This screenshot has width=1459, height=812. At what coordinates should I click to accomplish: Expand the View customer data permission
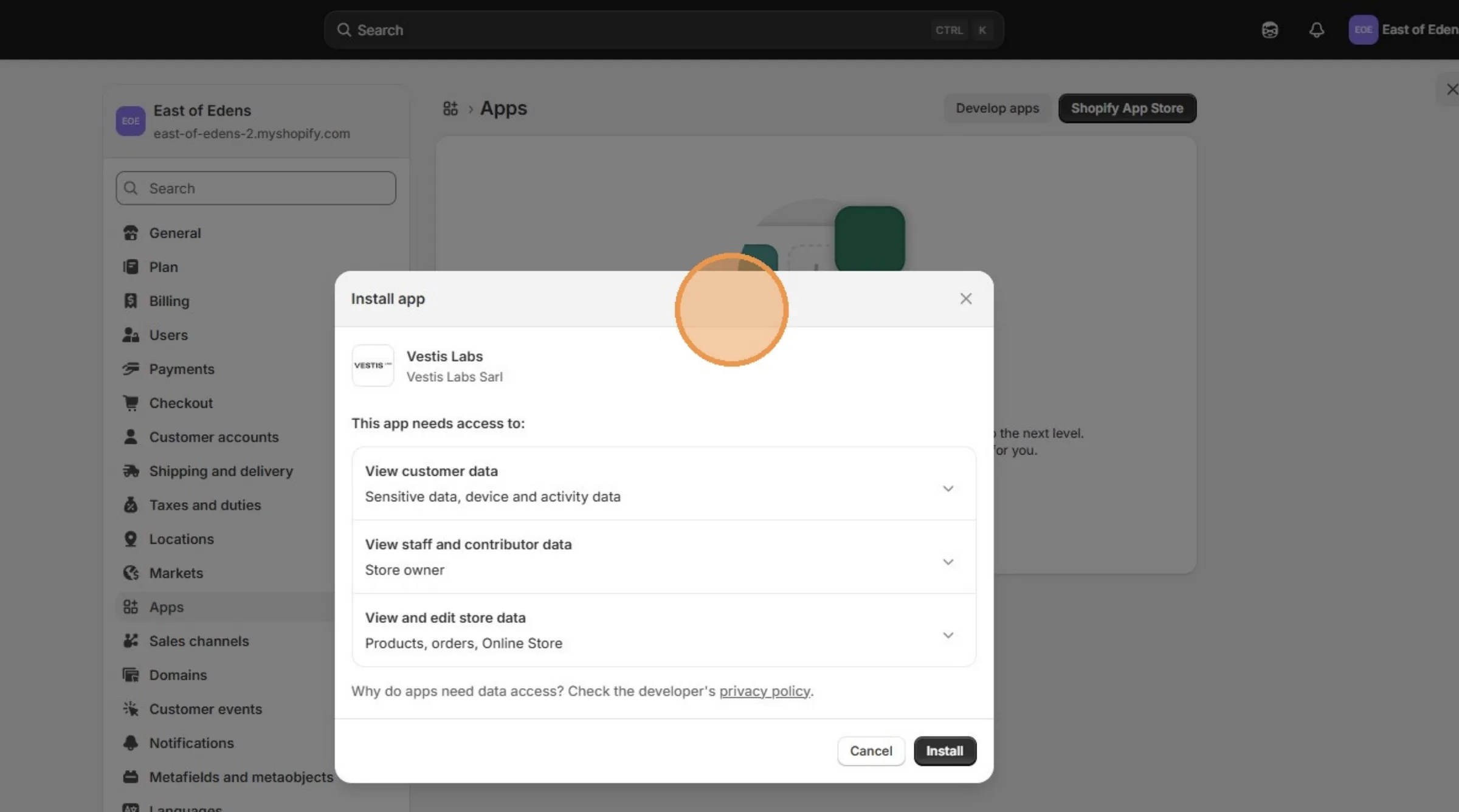(664, 484)
